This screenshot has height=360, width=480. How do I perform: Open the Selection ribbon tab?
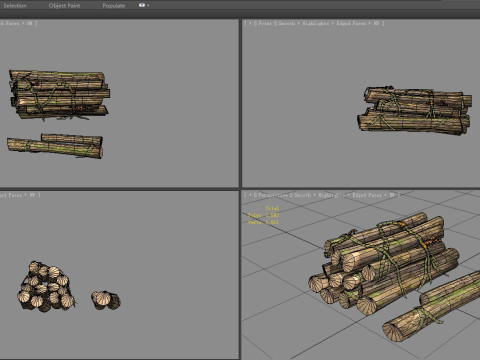tap(15, 6)
